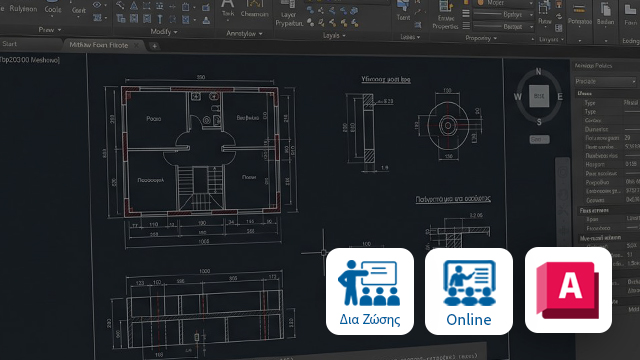The image size is (640, 360).
Task: Click the N direction on the ViewCube compass
Action: (538, 72)
